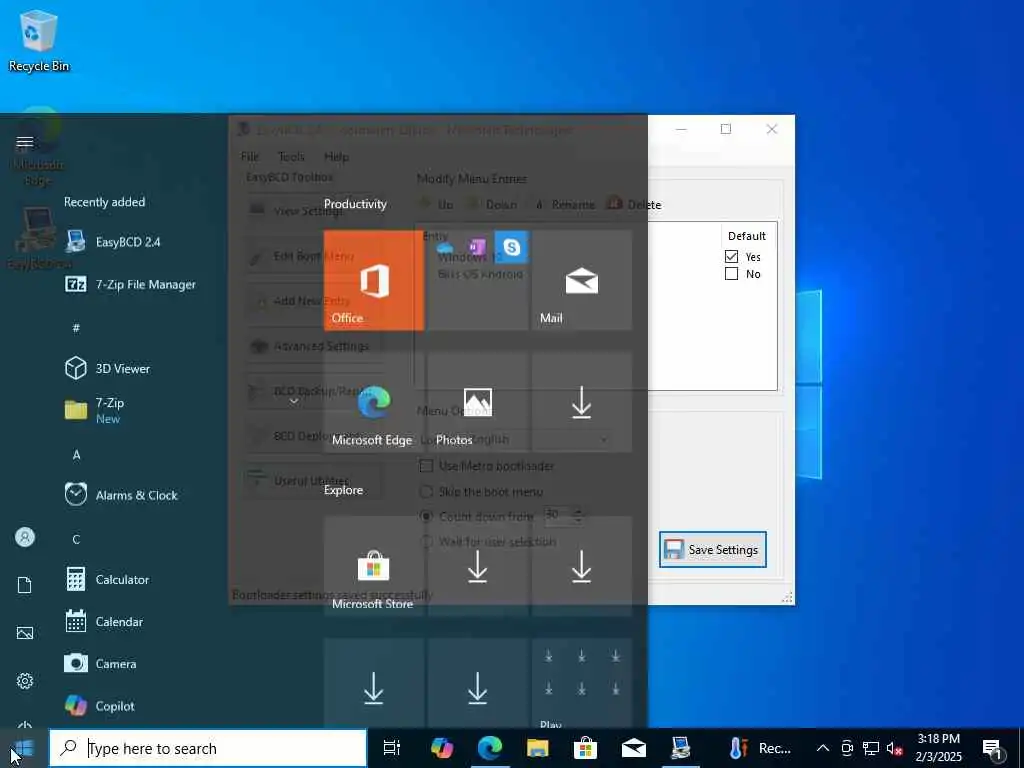
Task: Click the Meet Now tray icon
Action: (847, 748)
